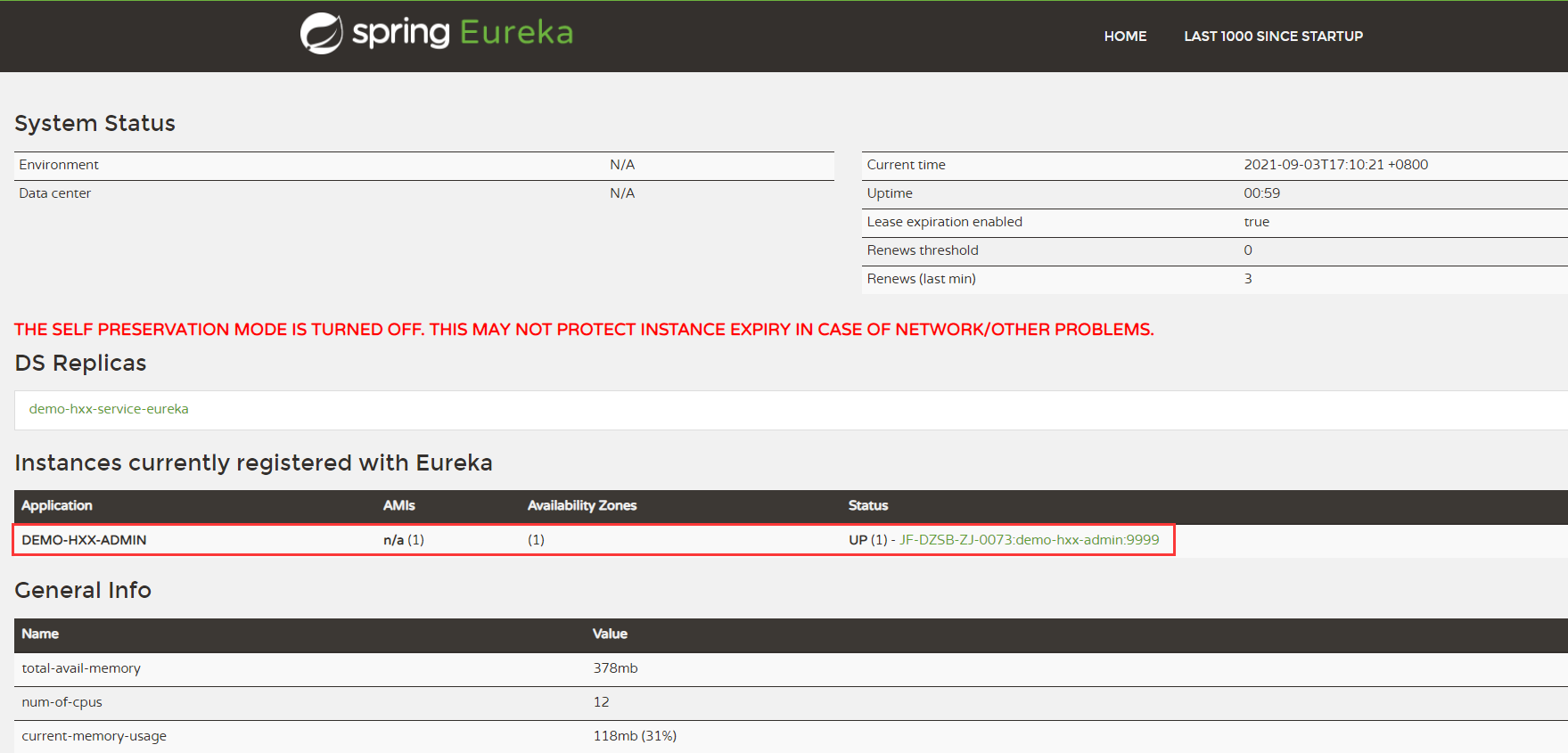The height and width of the screenshot is (753, 1568).
Task: Select the 00:59 uptime value
Action: coord(1262,193)
